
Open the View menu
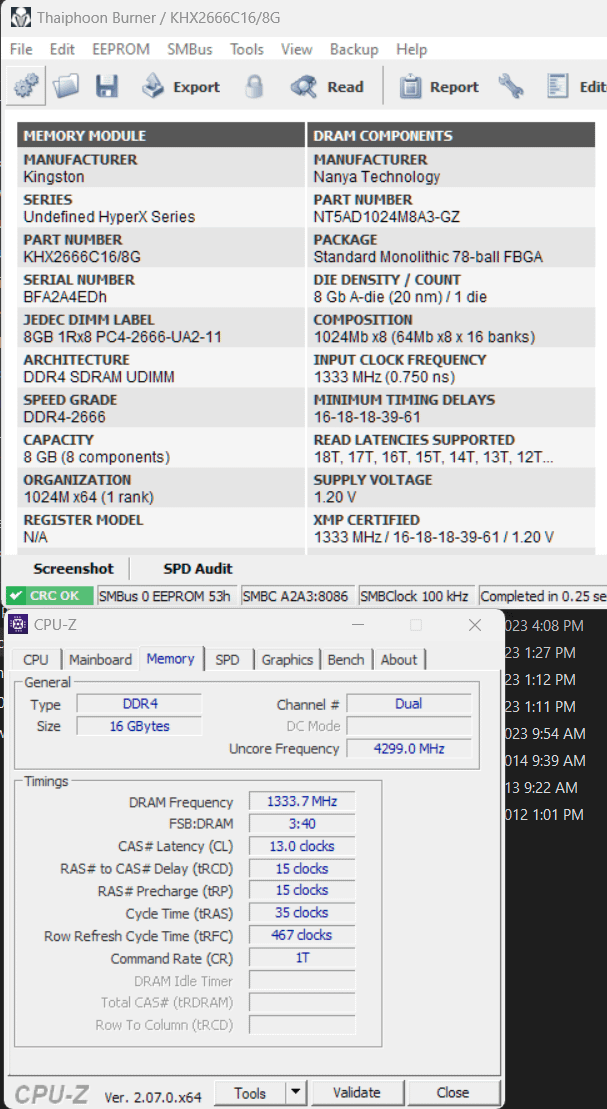tap(296, 50)
